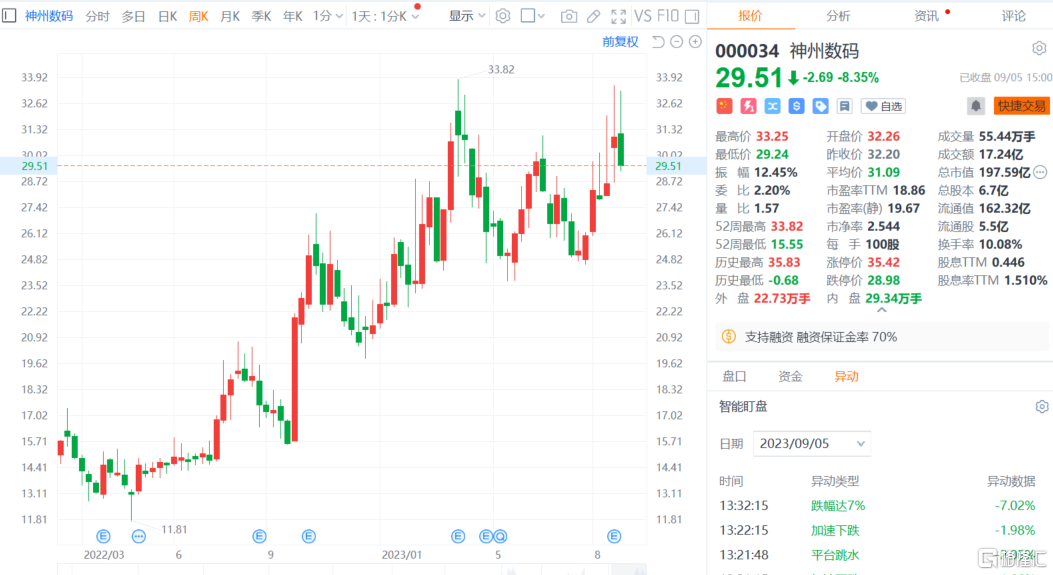Open the F10 company info

pyautogui.click(x=668, y=15)
